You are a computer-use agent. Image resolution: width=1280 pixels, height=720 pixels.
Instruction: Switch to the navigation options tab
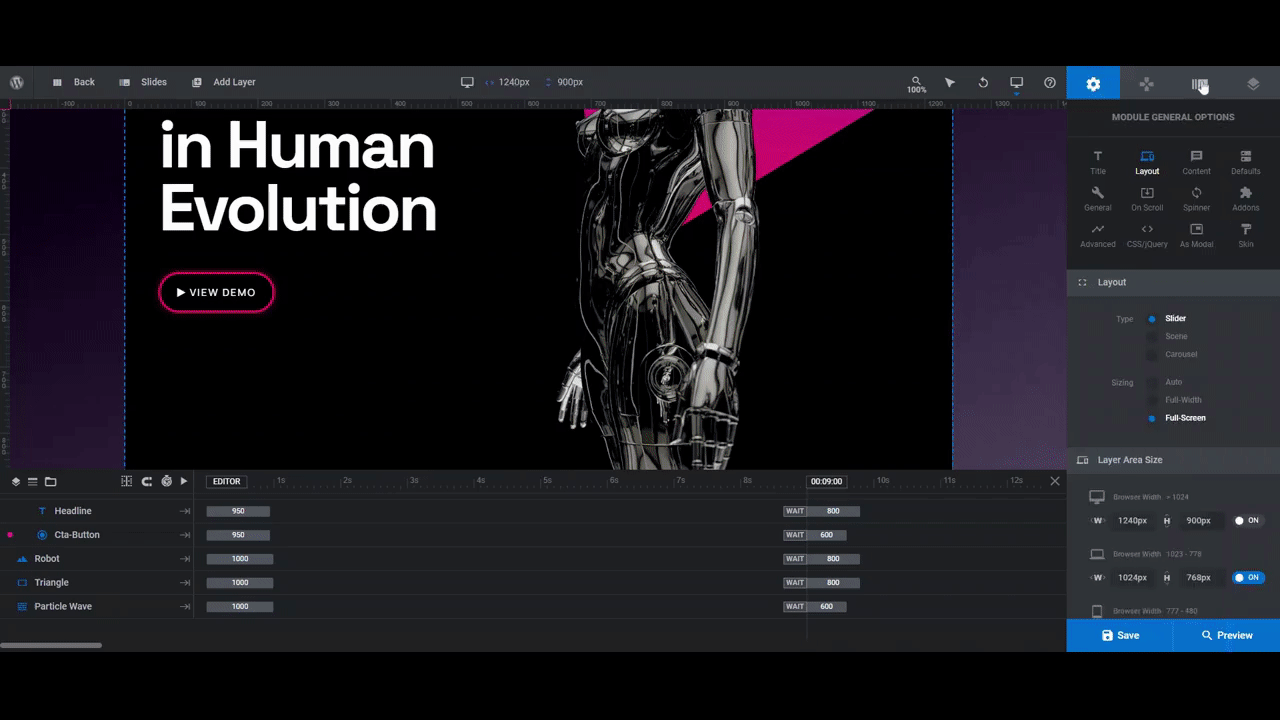pos(1147,84)
